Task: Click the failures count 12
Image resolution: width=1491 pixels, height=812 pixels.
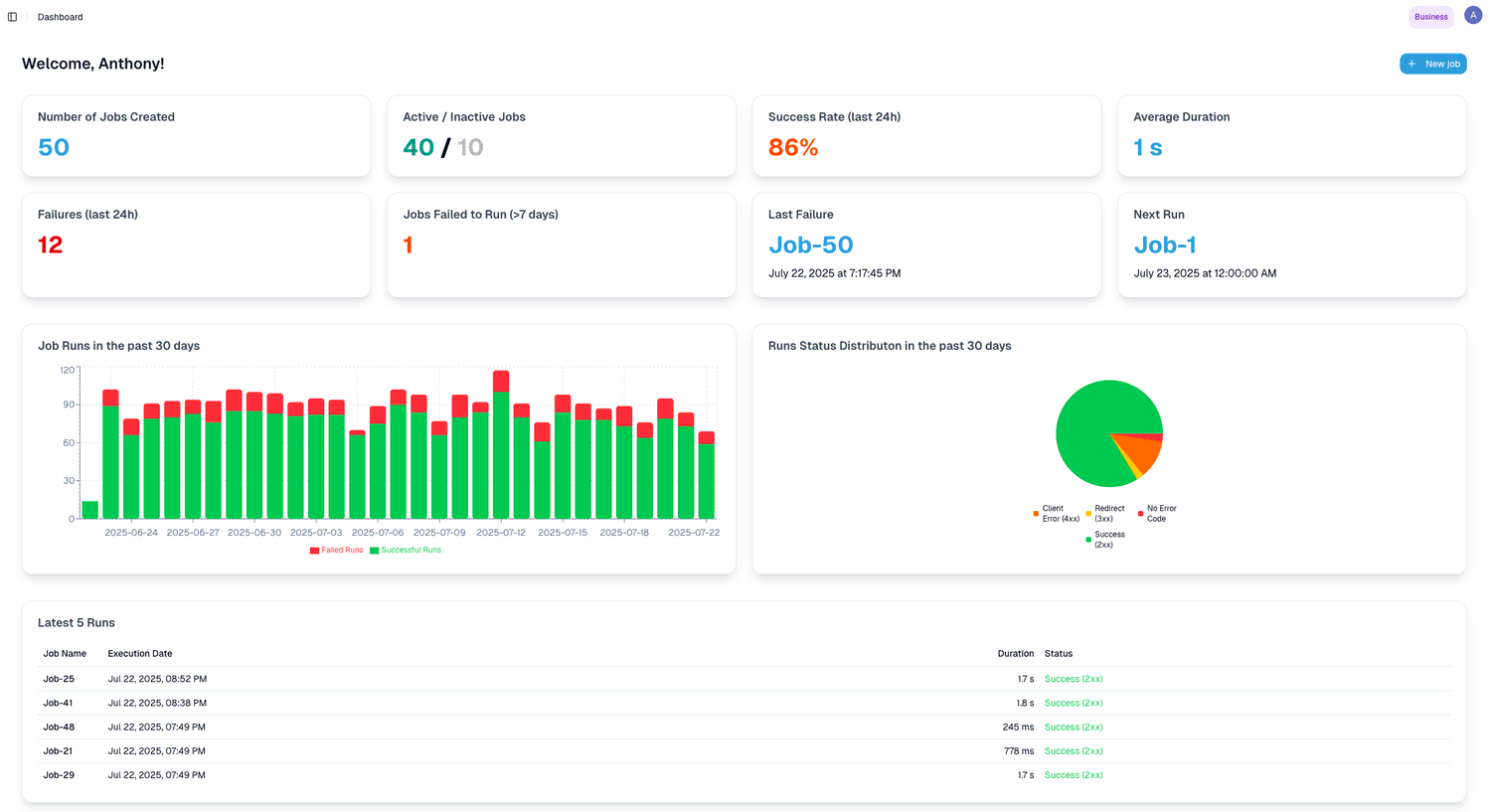Action: 50,244
